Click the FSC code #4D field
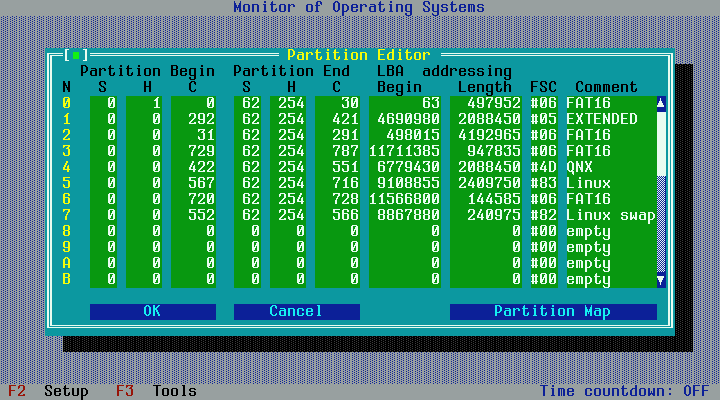This screenshot has height=400, width=720. point(543,167)
